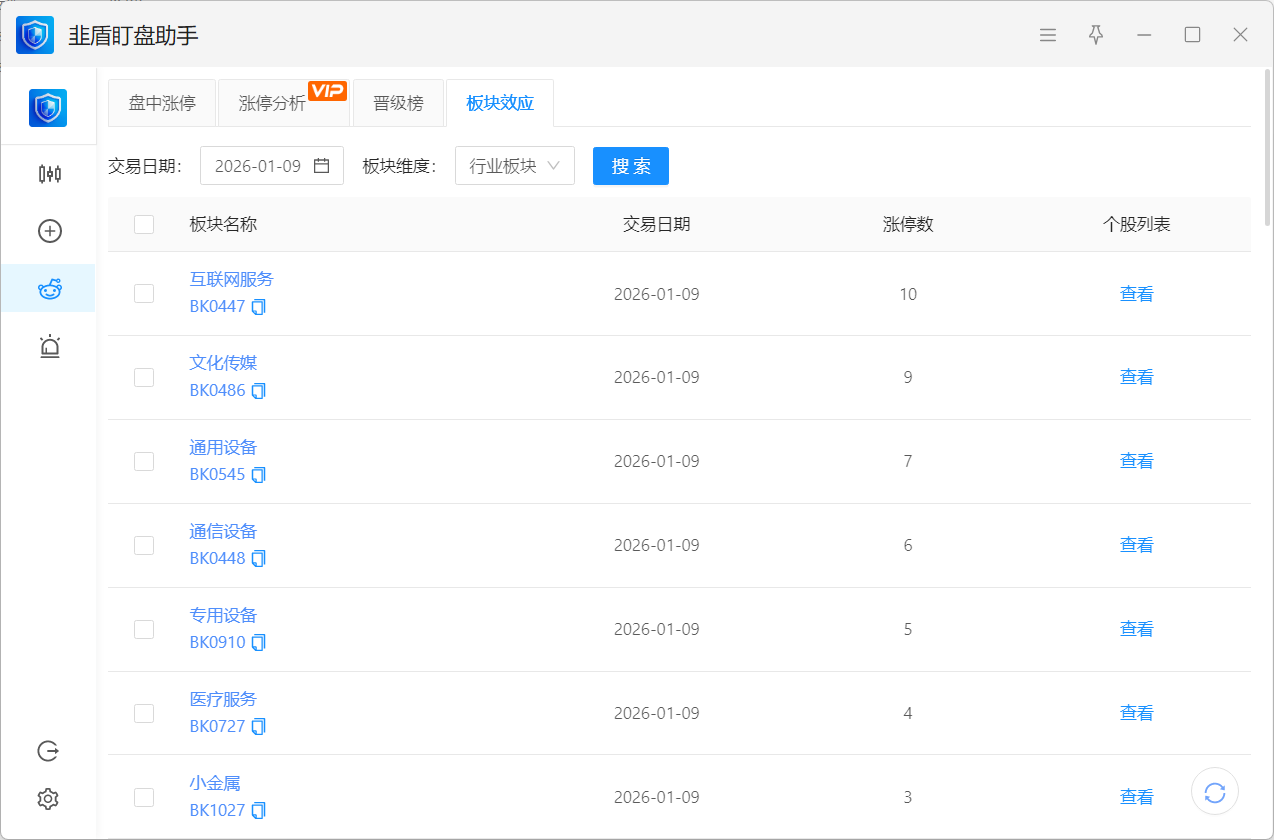Click the plus circle sidebar icon
Screen dimensions: 1274x840
click(49, 231)
